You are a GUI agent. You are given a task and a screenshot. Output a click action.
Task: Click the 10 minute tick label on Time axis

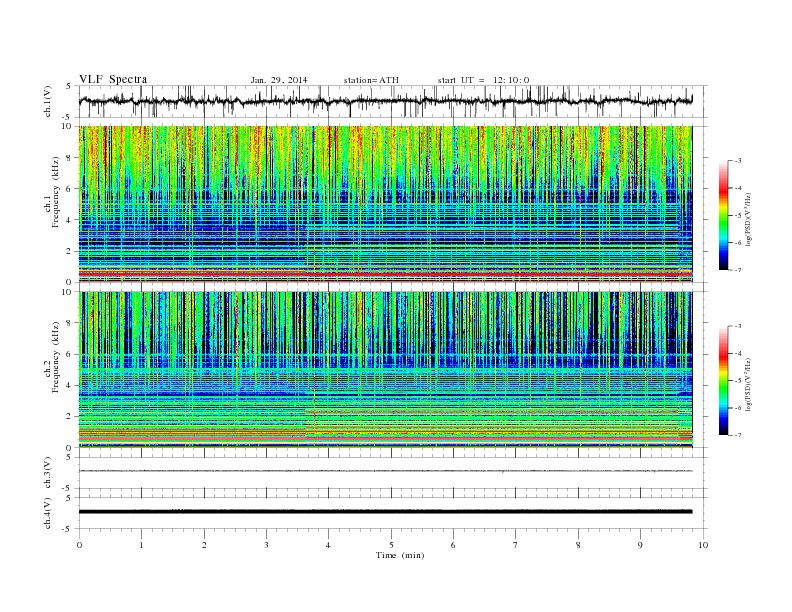703,545
